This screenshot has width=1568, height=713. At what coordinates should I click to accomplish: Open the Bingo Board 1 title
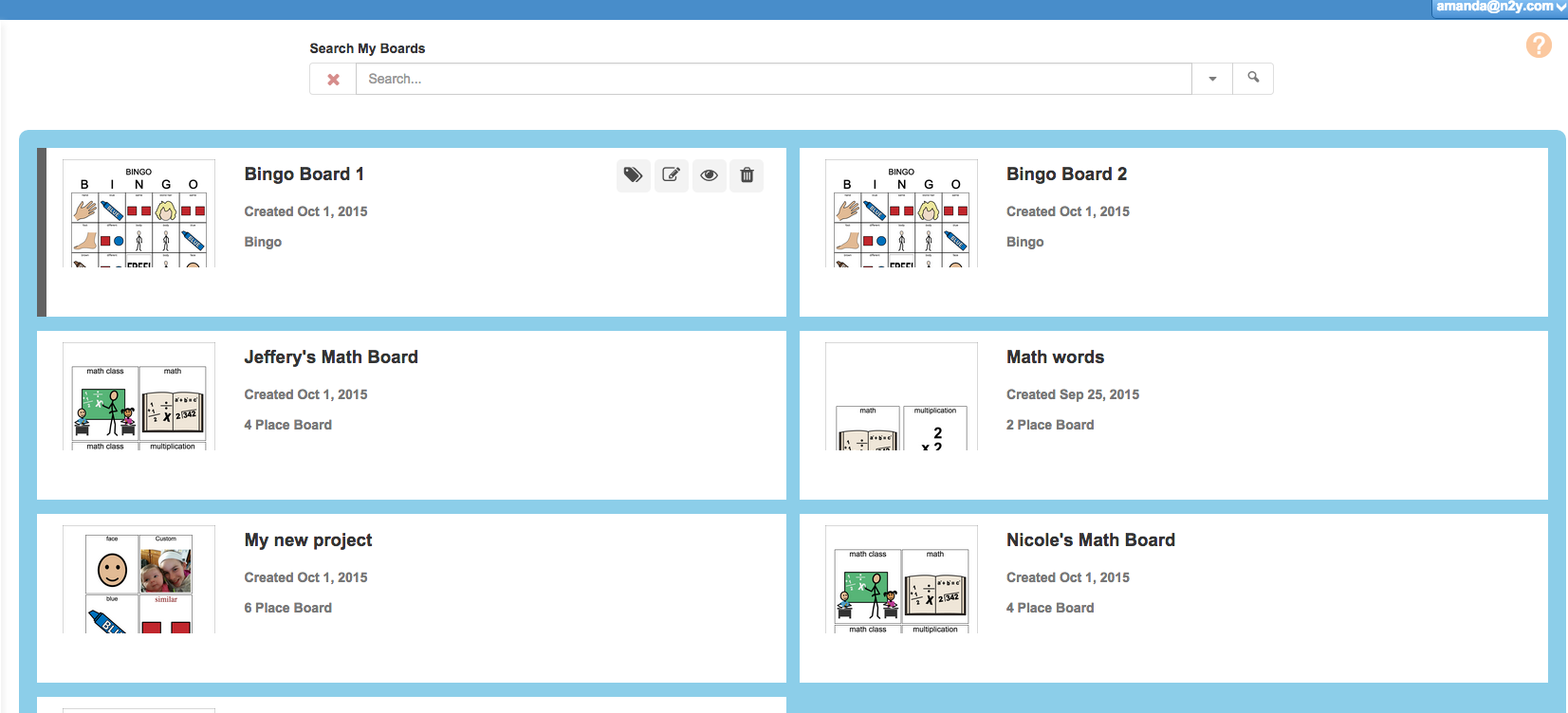pyautogui.click(x=304, y=174)
